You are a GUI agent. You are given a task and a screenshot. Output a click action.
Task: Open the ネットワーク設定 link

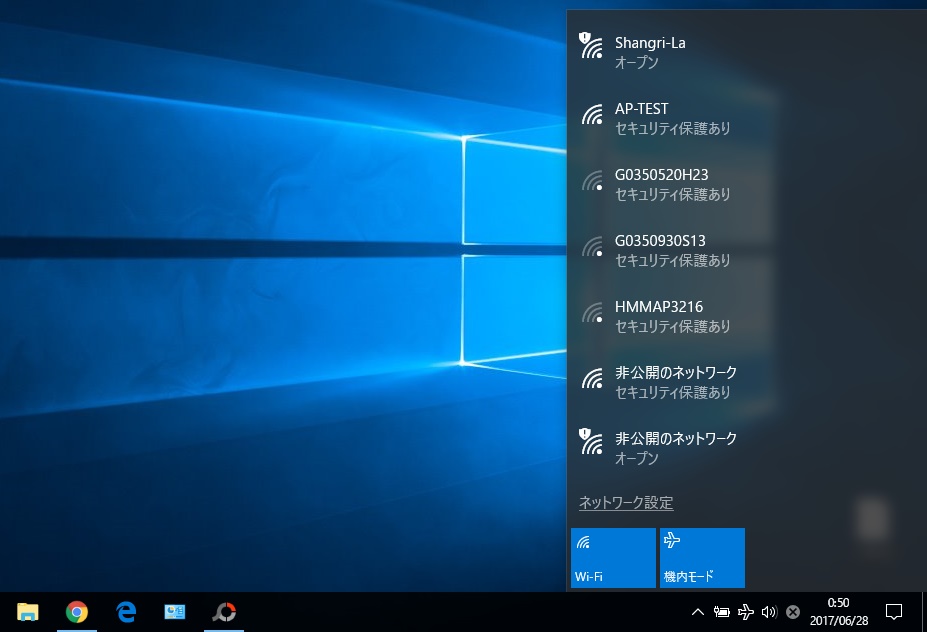pyautogui.click(x=626, y=503)
